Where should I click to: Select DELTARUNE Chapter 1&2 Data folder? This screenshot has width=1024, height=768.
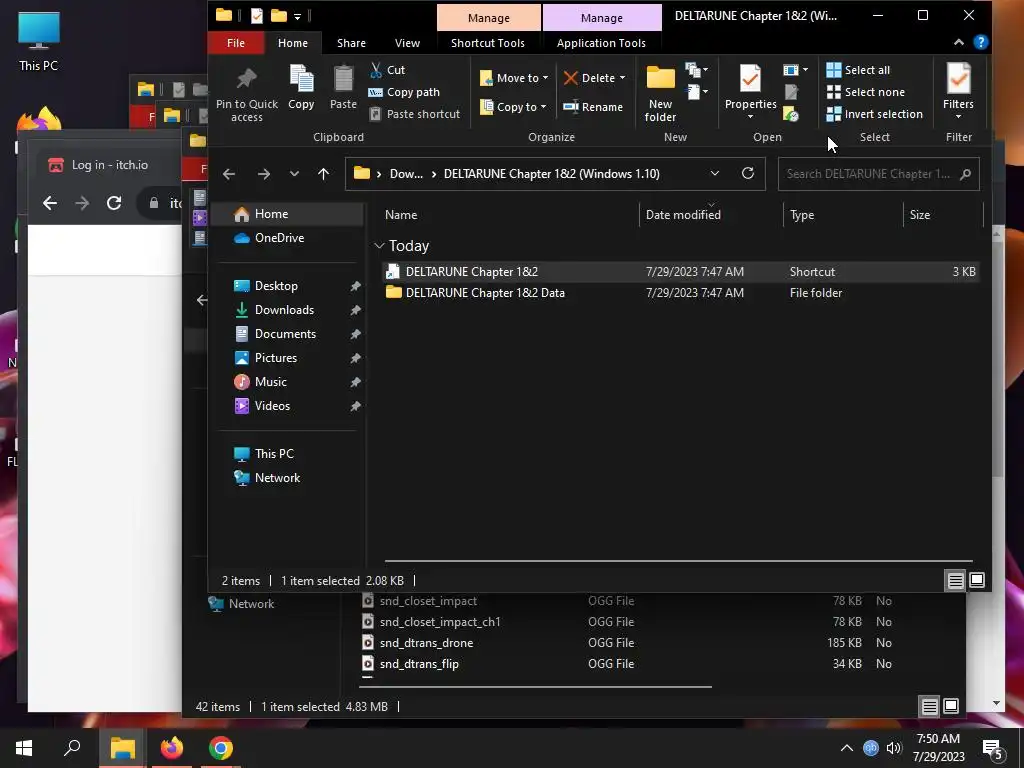[680, 293]
